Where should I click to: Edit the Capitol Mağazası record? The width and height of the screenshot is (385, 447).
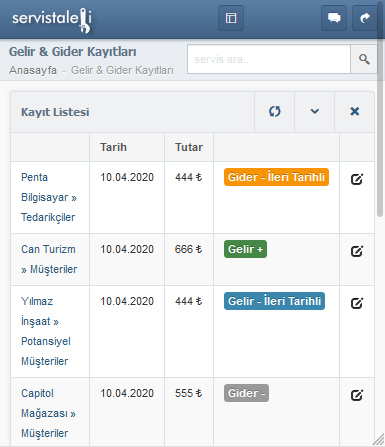point(357,395)
